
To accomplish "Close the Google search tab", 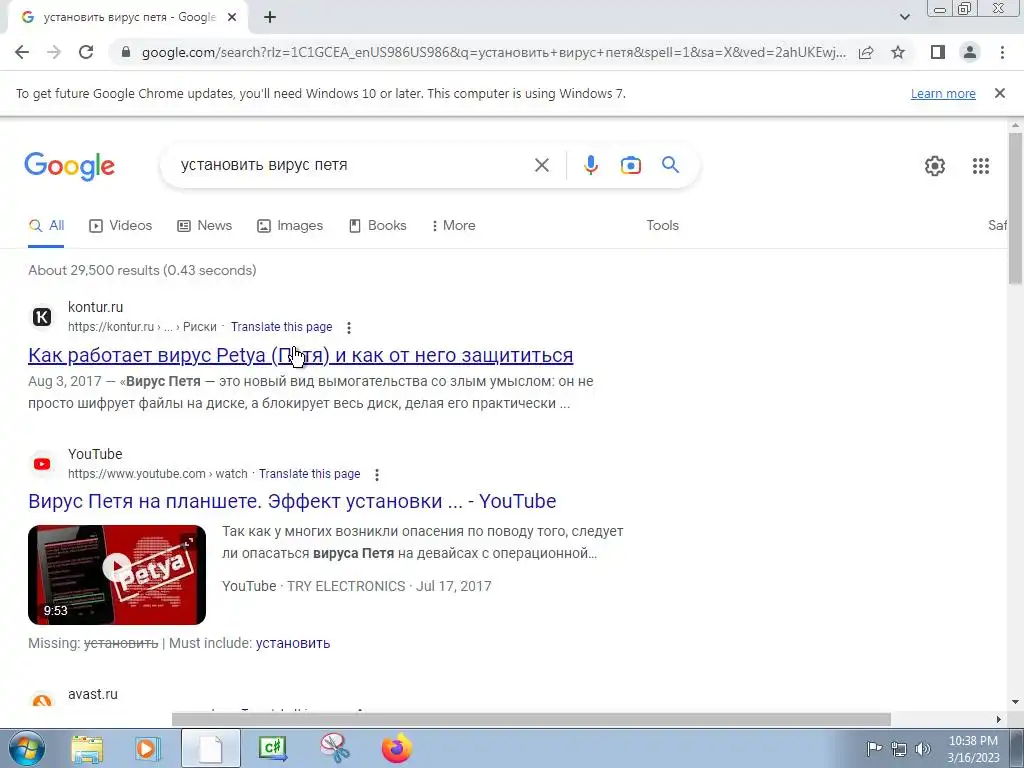I will 232,18.
